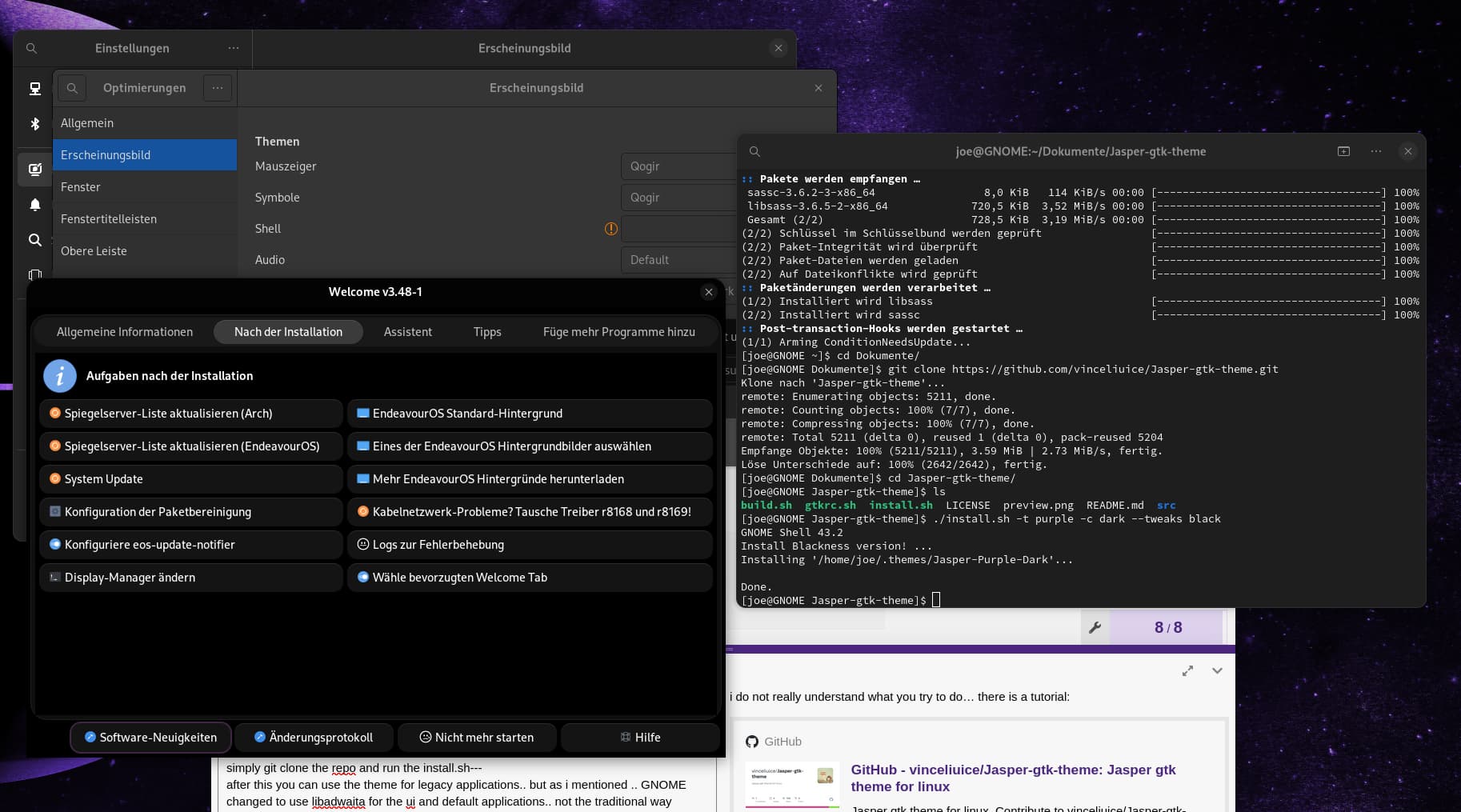This screenshot has width=1461, height=812.
Task: Select Erscheinungsbild in Optimierungen sidebar
Action: pyautogui.click(x=145, y=155)
